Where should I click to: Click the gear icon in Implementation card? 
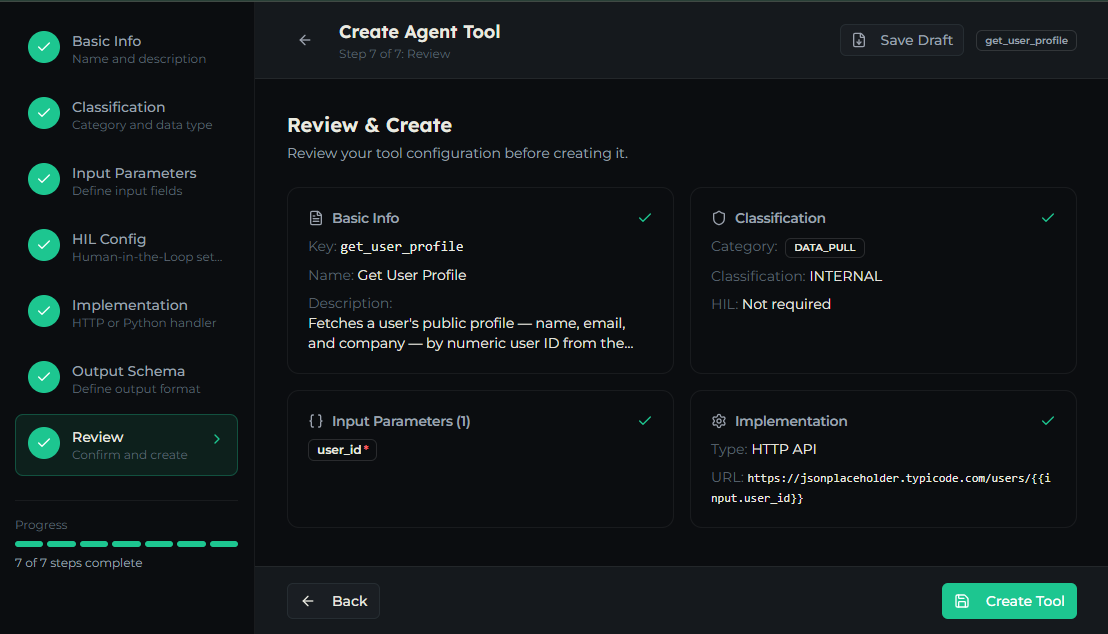719,421
